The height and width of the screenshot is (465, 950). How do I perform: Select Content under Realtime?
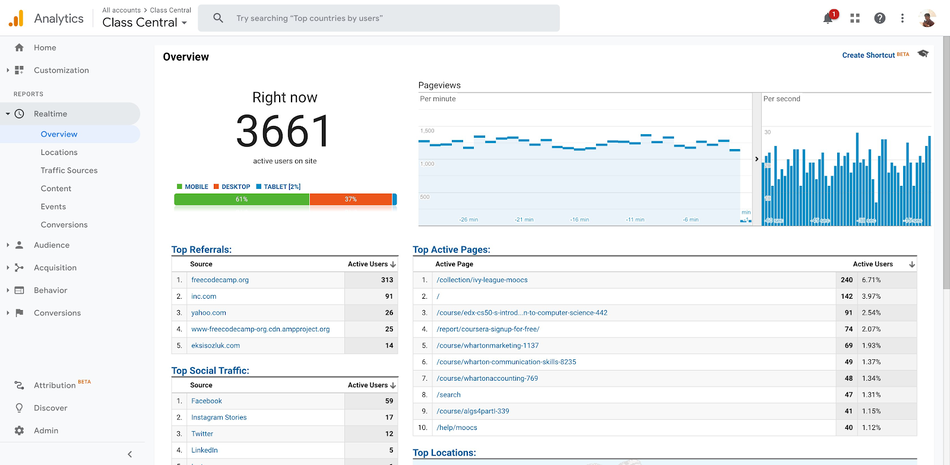56,189
